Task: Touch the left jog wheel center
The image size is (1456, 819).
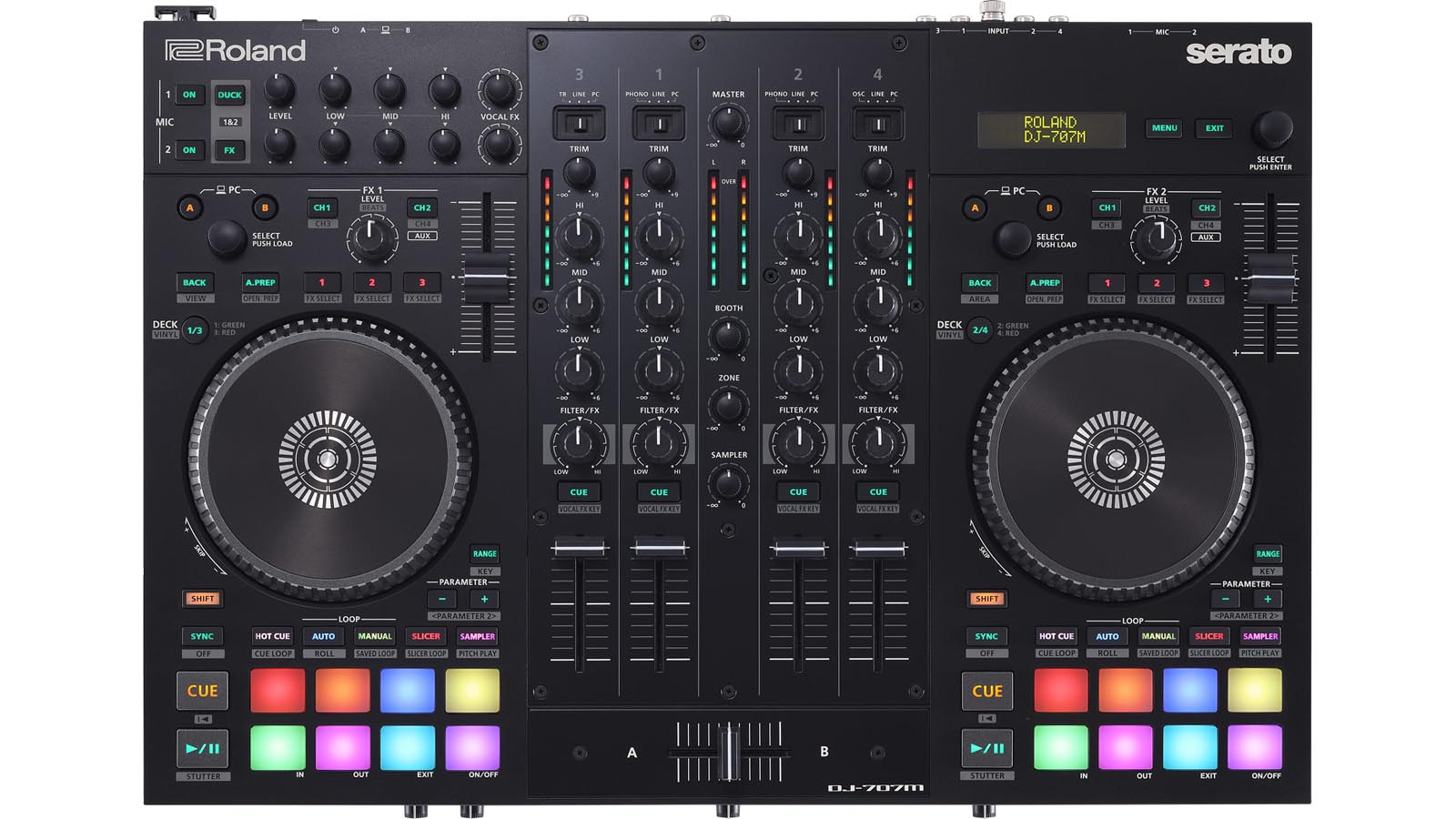Action: click(x=328, y=460)
